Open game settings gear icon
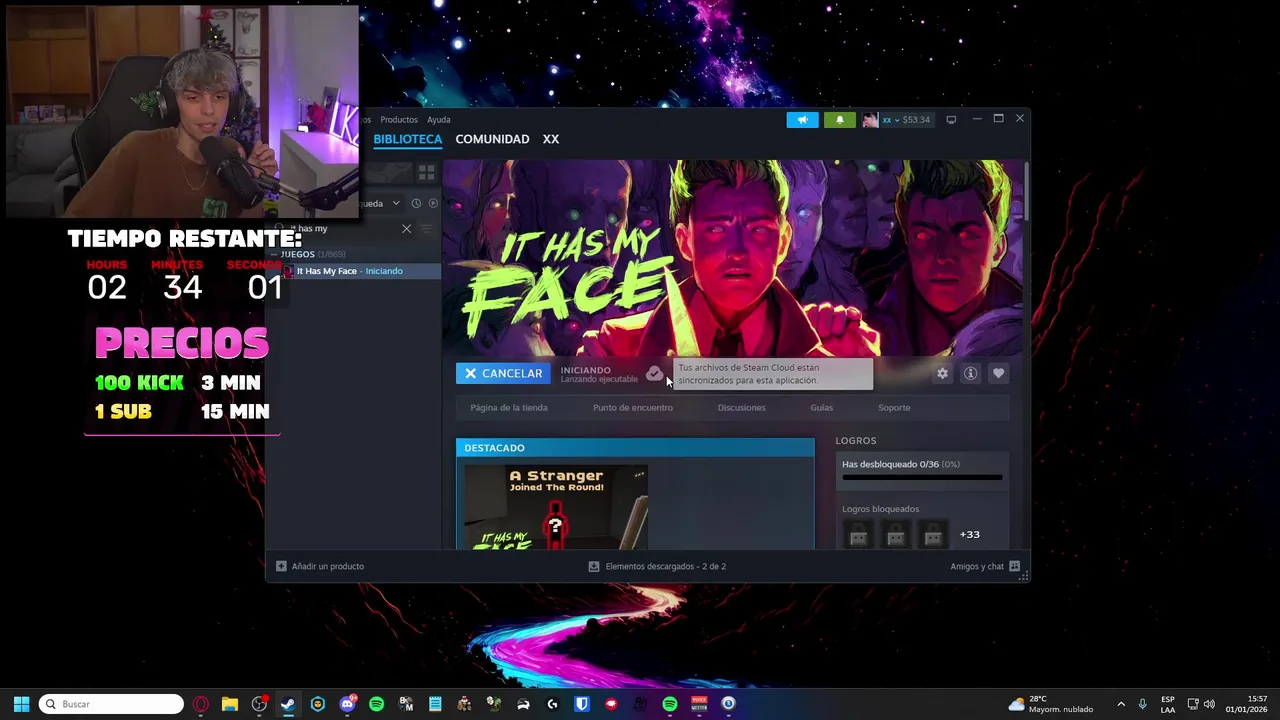 click(942, 374)
